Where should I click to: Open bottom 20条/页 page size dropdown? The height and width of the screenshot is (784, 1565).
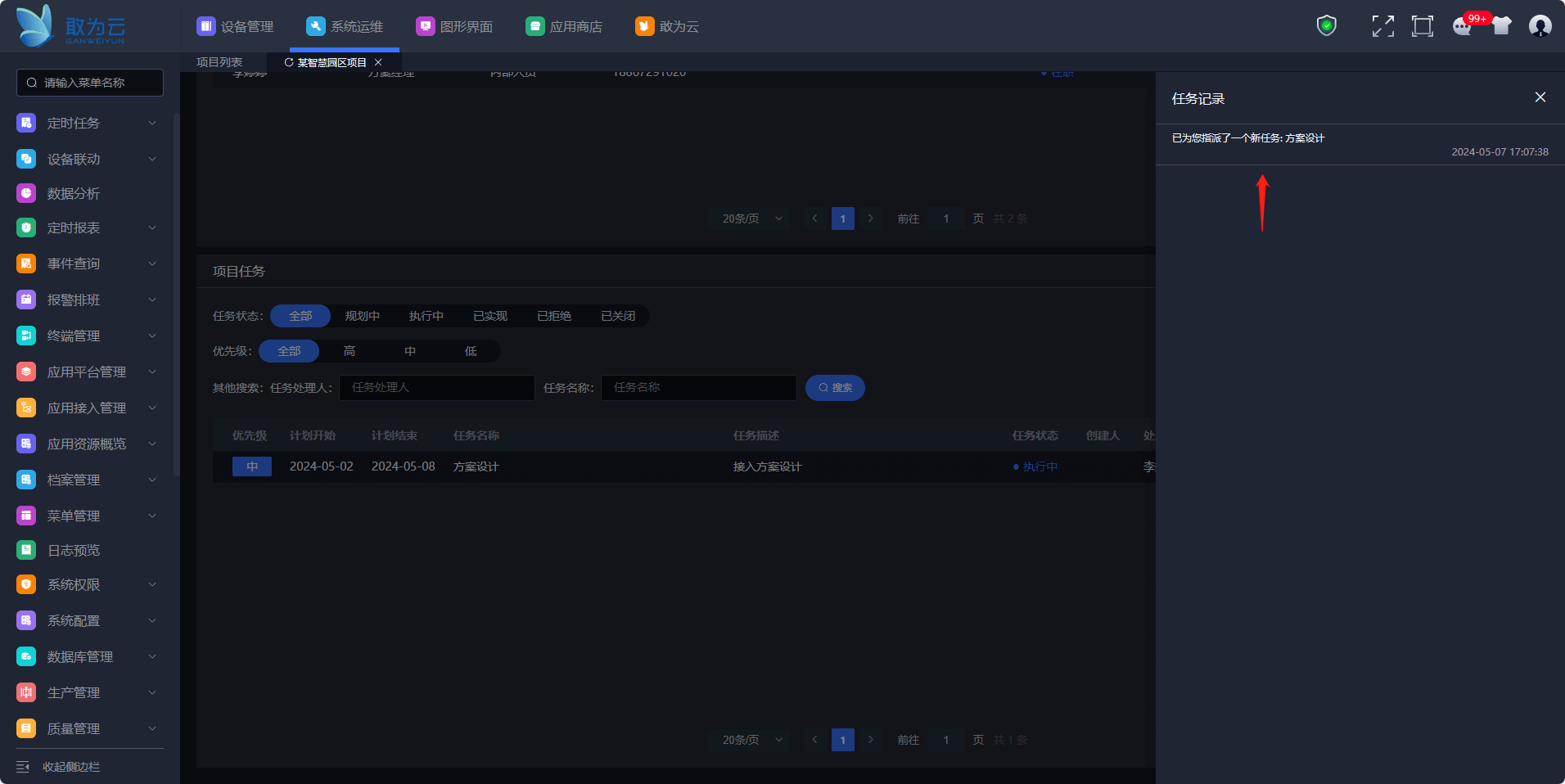tap(750, 740)
